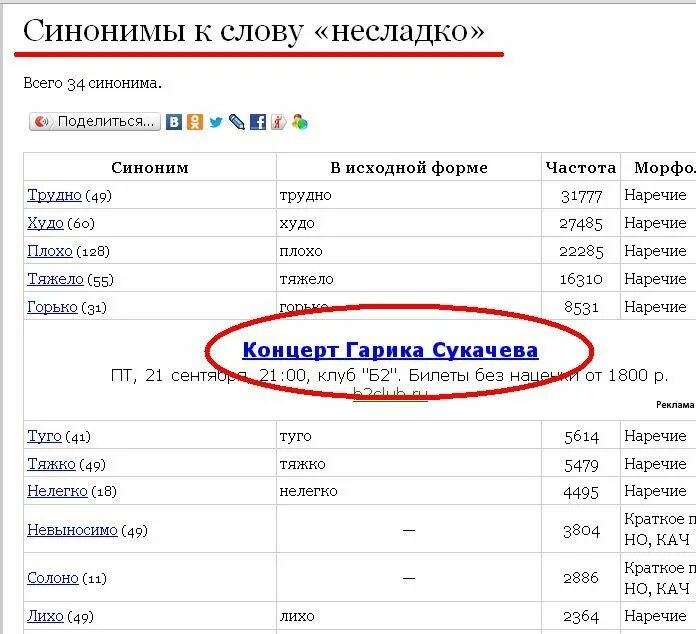Select frequency value 2364

(x=581, y=617)
